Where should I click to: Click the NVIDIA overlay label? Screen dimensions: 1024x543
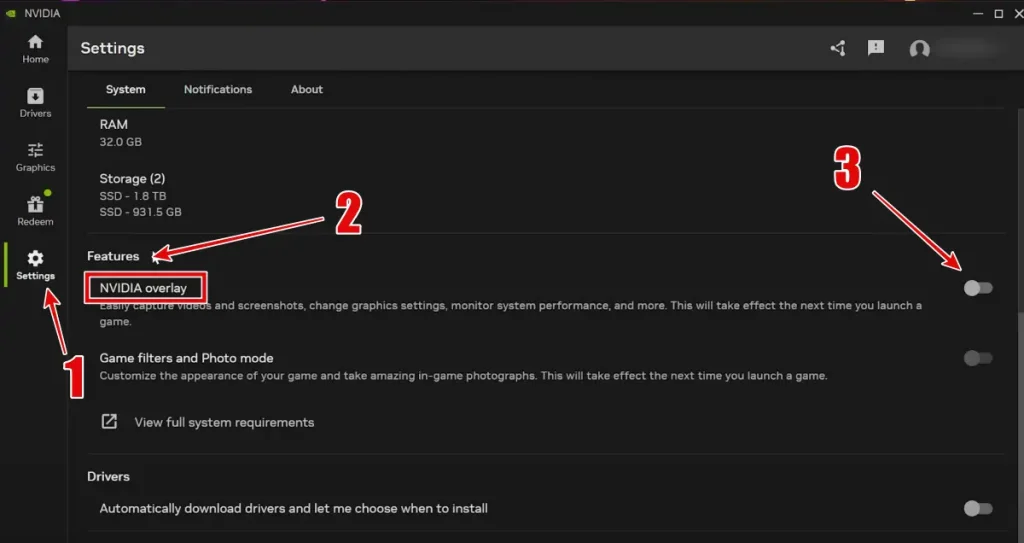[143, 288]
